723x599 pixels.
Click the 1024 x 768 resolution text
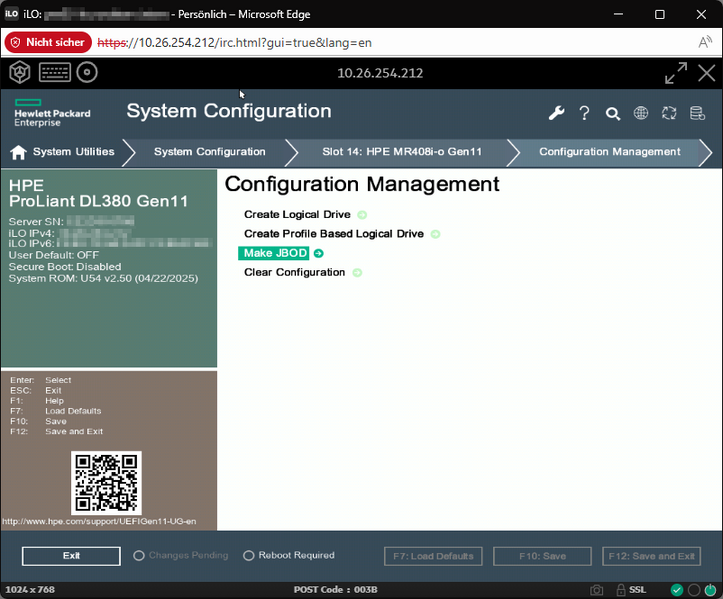click(x=30, y=590)
